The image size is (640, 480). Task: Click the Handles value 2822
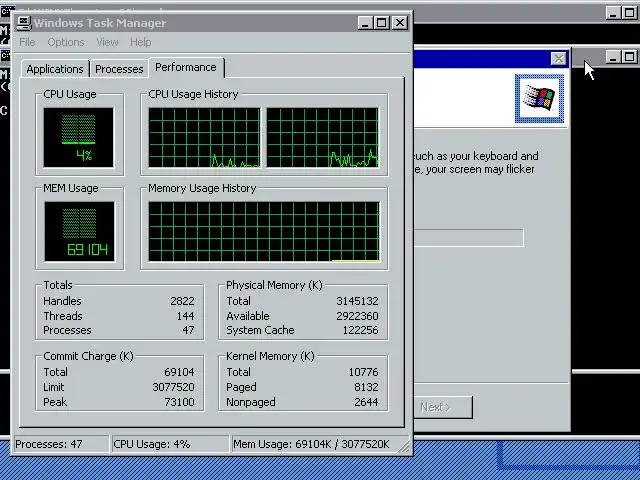click(x=182, y=301)
